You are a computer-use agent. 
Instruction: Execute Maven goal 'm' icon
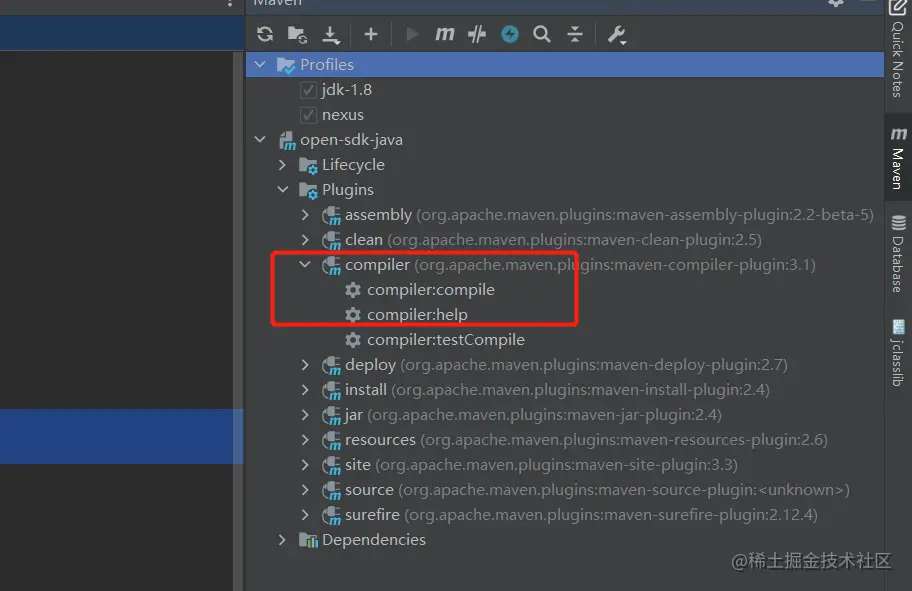[445, 34]
